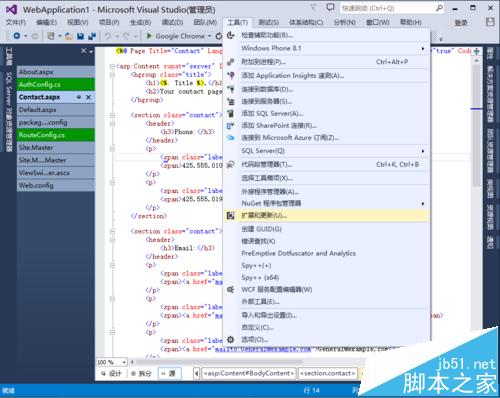Viewport: 500px width, 398px height.
Task: Click the section.contact breadcrumb tag
Action: (x=328, y=373)
